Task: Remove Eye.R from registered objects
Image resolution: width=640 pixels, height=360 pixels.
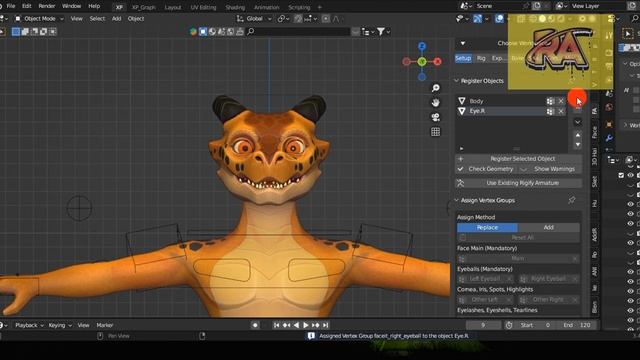Action: coord(561,111)
